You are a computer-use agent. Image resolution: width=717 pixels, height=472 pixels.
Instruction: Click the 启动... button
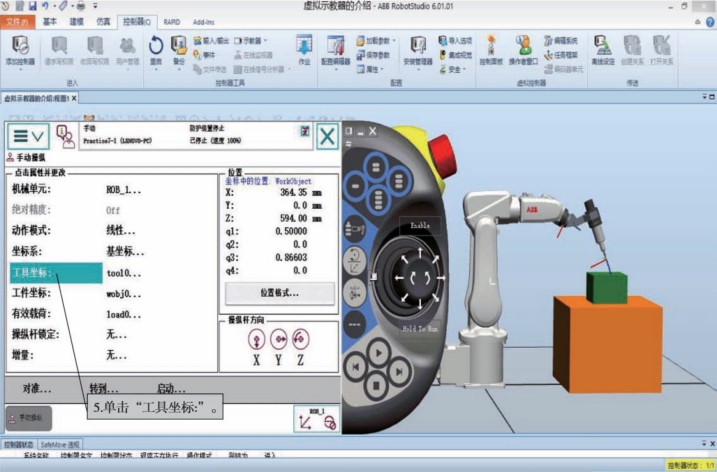(171, 389)
